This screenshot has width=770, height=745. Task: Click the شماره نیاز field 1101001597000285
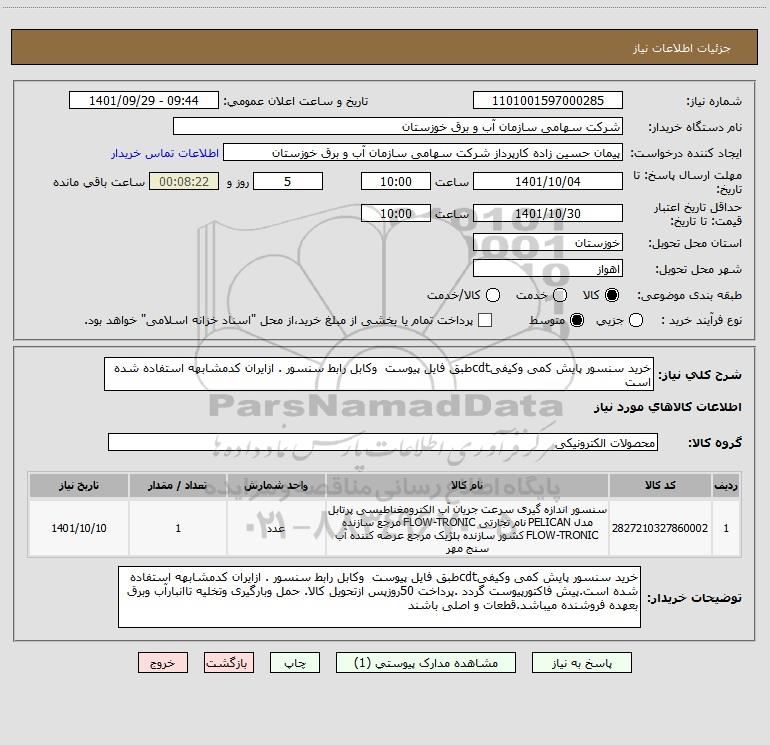tap(548, 100)
